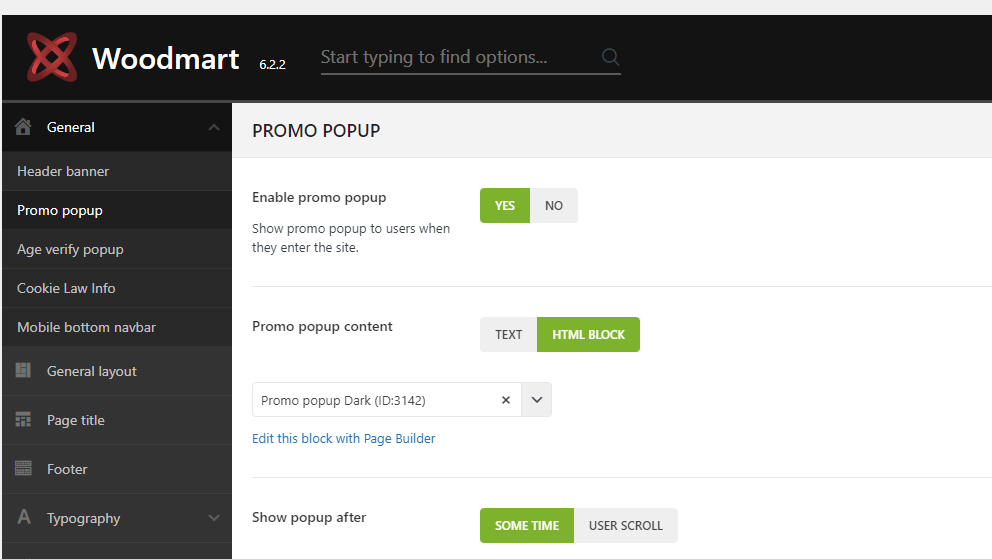Open the HTML block dropdown arrow

click(x=537, y=400)
